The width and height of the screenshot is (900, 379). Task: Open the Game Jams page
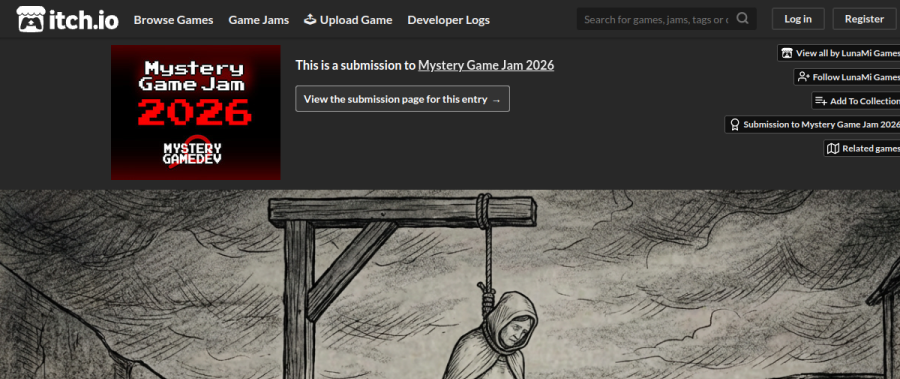tap(258, 20)
